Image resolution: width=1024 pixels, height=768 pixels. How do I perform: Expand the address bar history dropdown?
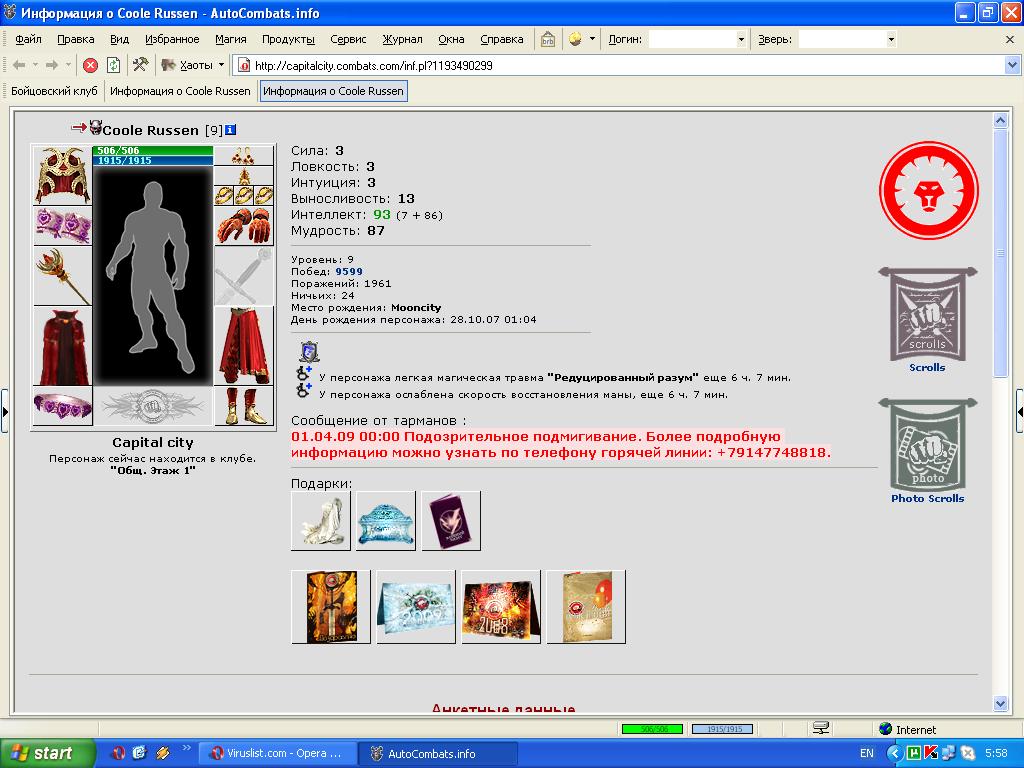[x=1012, y=65]
